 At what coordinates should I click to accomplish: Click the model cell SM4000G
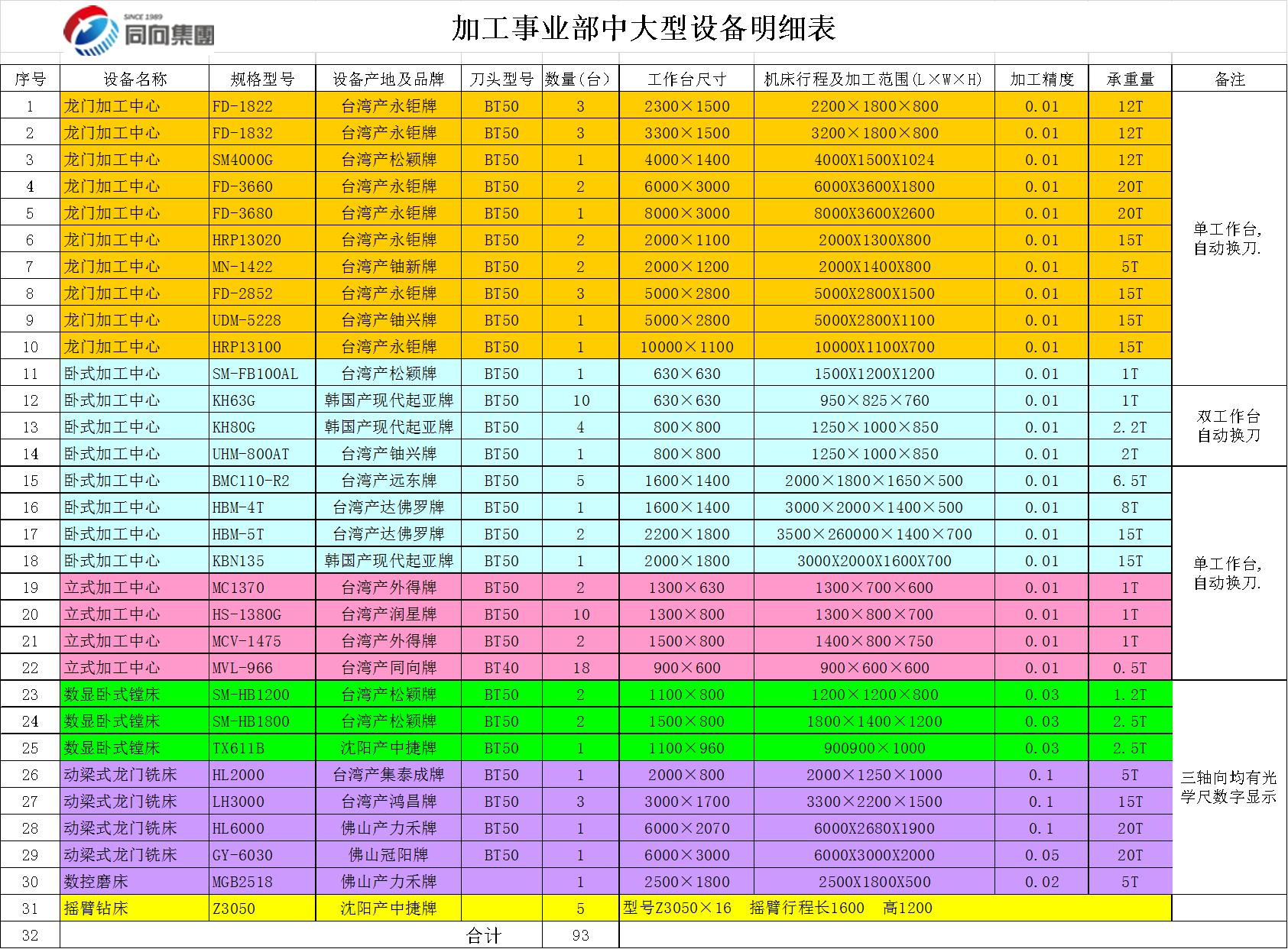(x=262, y=159)
